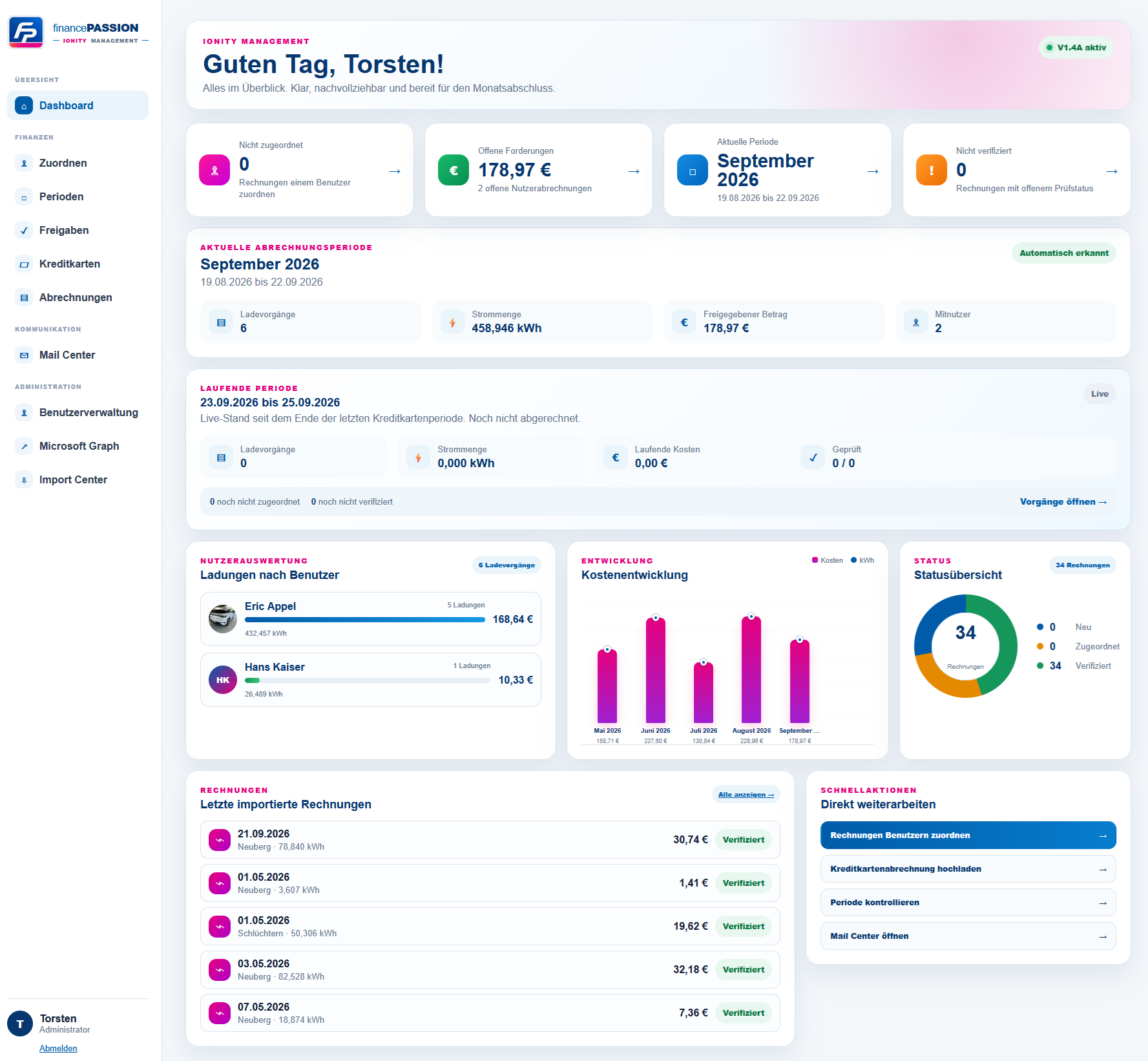Click the Statusübersicht donut chart
This screenshot has height=1061, width=1148.
coord(966,646)
